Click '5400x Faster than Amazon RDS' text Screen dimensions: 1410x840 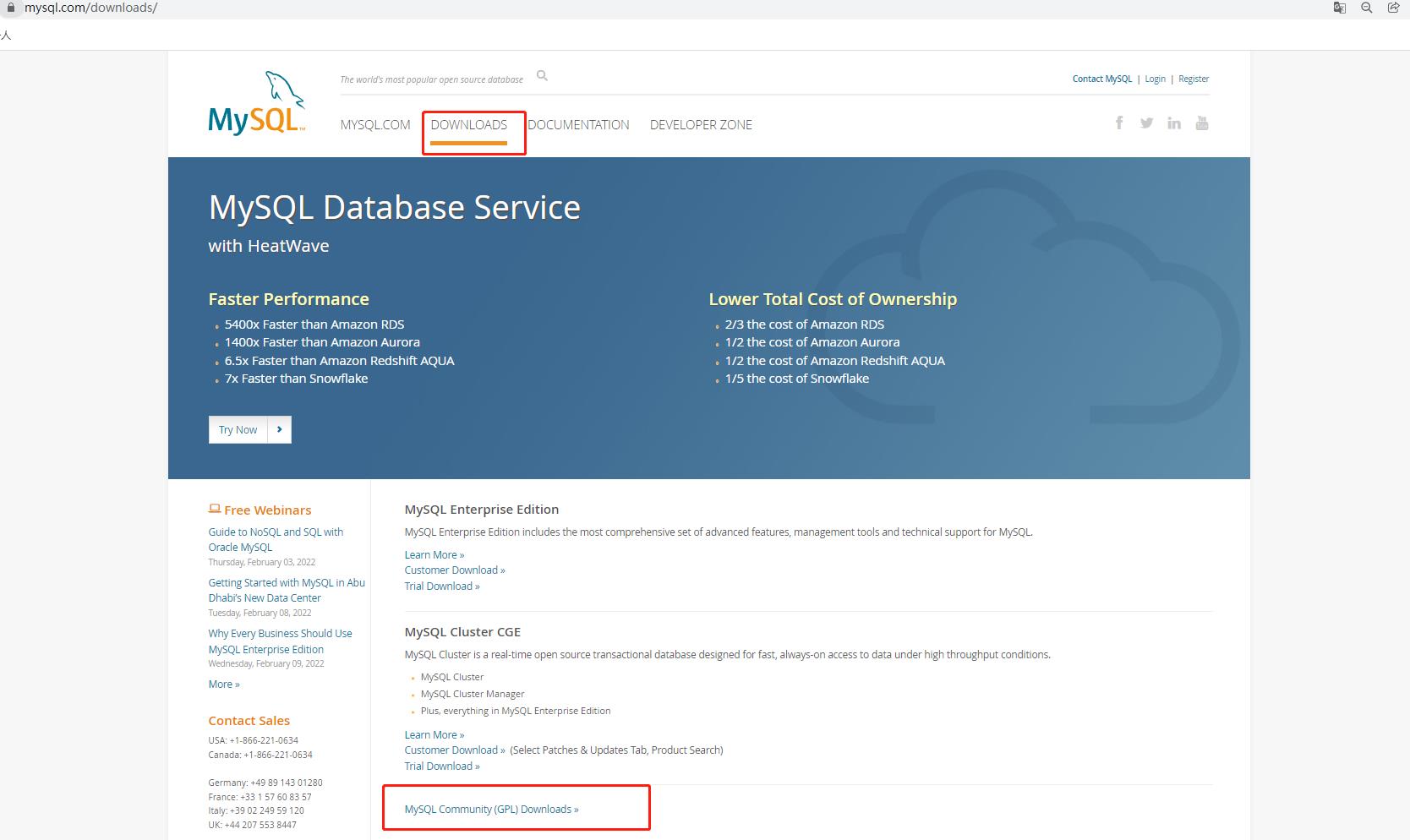(x=314, y=325)
